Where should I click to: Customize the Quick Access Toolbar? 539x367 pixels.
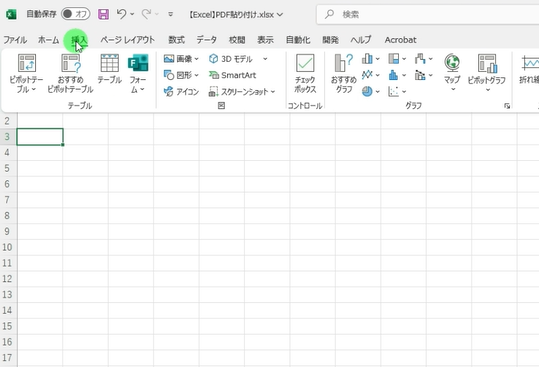coord(170,14)
